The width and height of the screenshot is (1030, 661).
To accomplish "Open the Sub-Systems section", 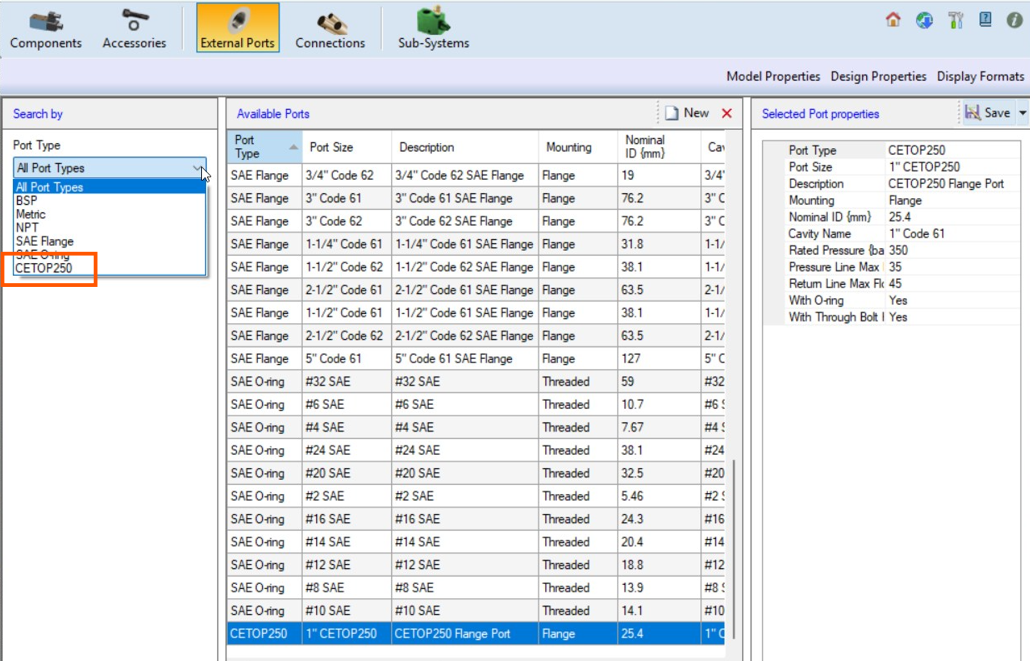I will [433, 29].
